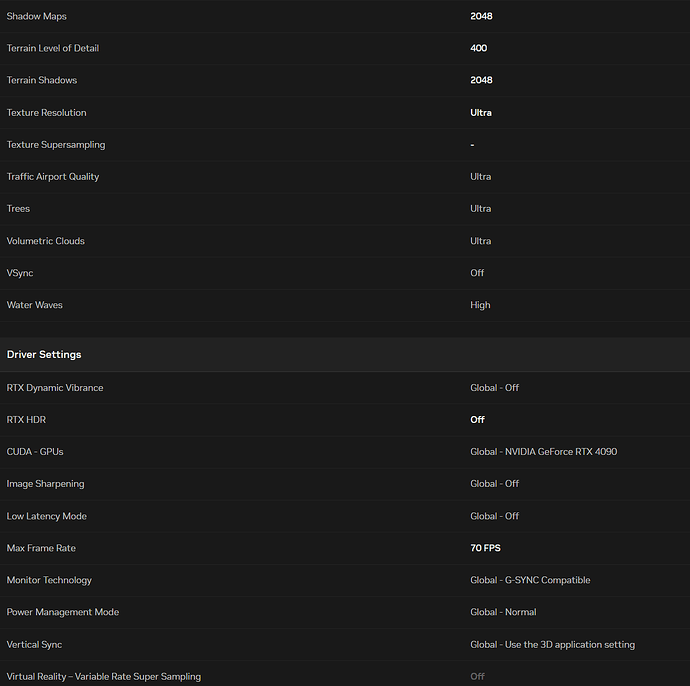Select the Low Latency Mode label

47,516
